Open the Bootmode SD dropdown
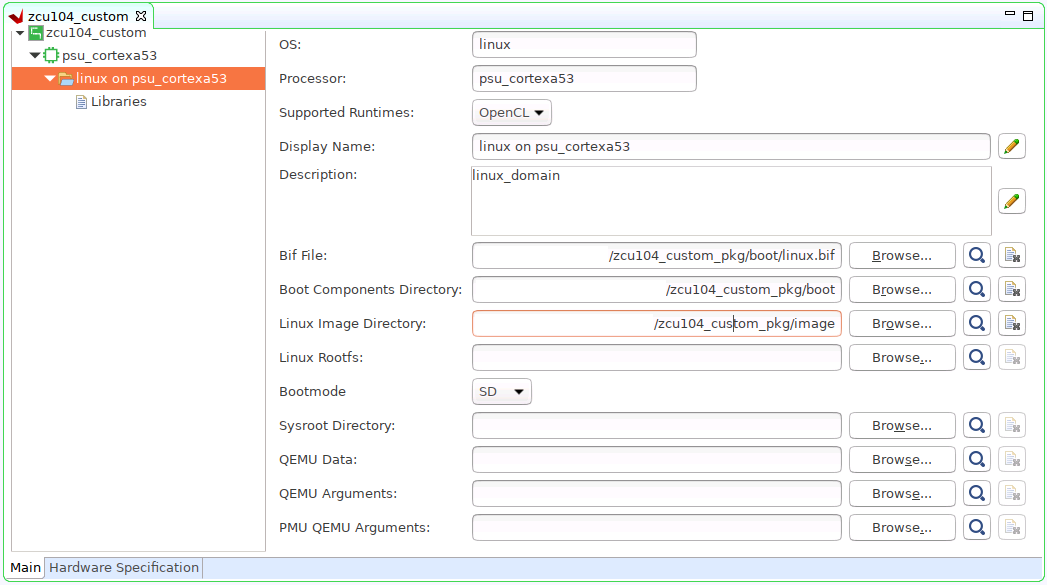 tap(501, 392)
